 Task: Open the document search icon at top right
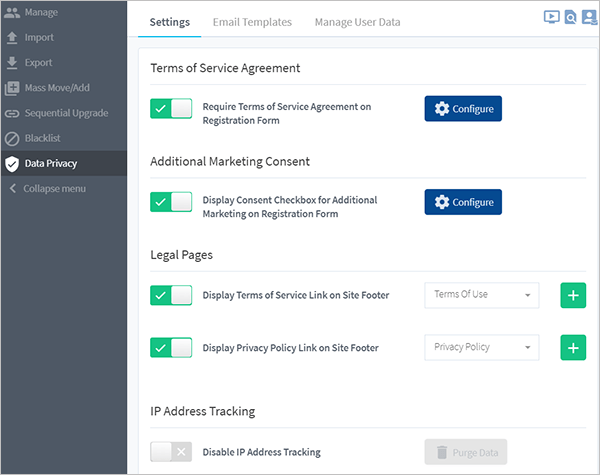[x=570, y=17]
